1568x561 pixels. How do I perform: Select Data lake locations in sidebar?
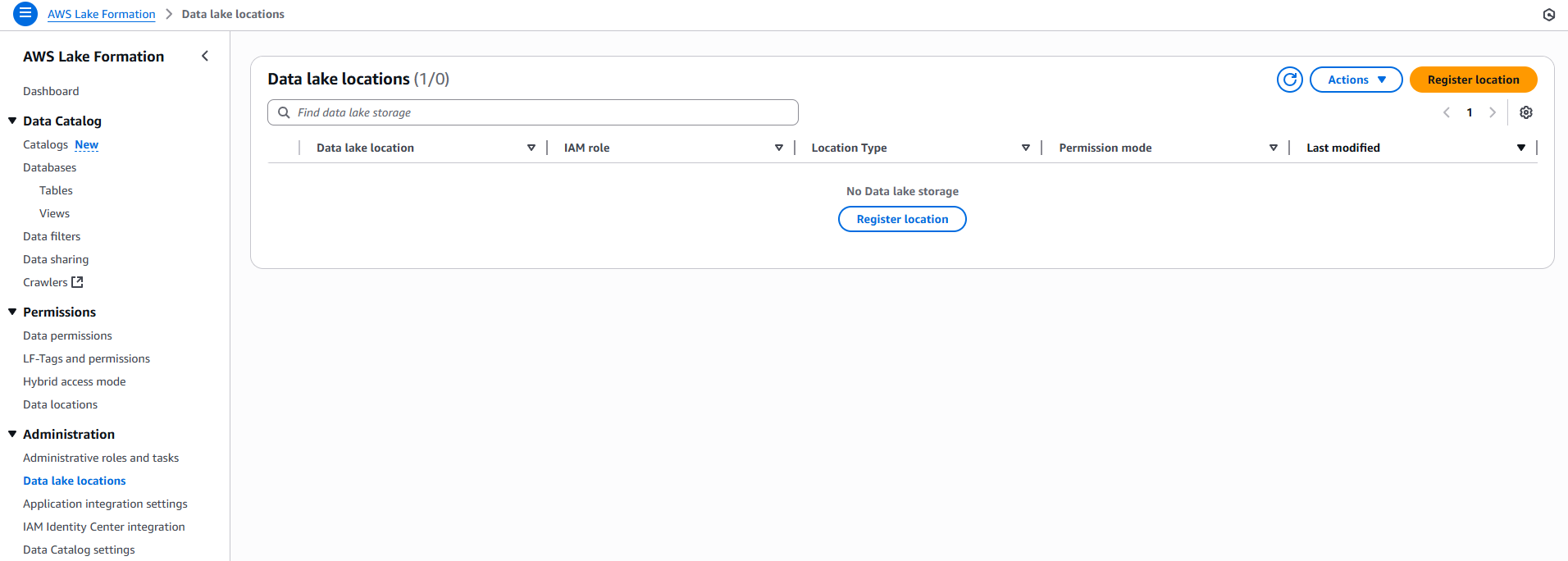pos(75,481)
